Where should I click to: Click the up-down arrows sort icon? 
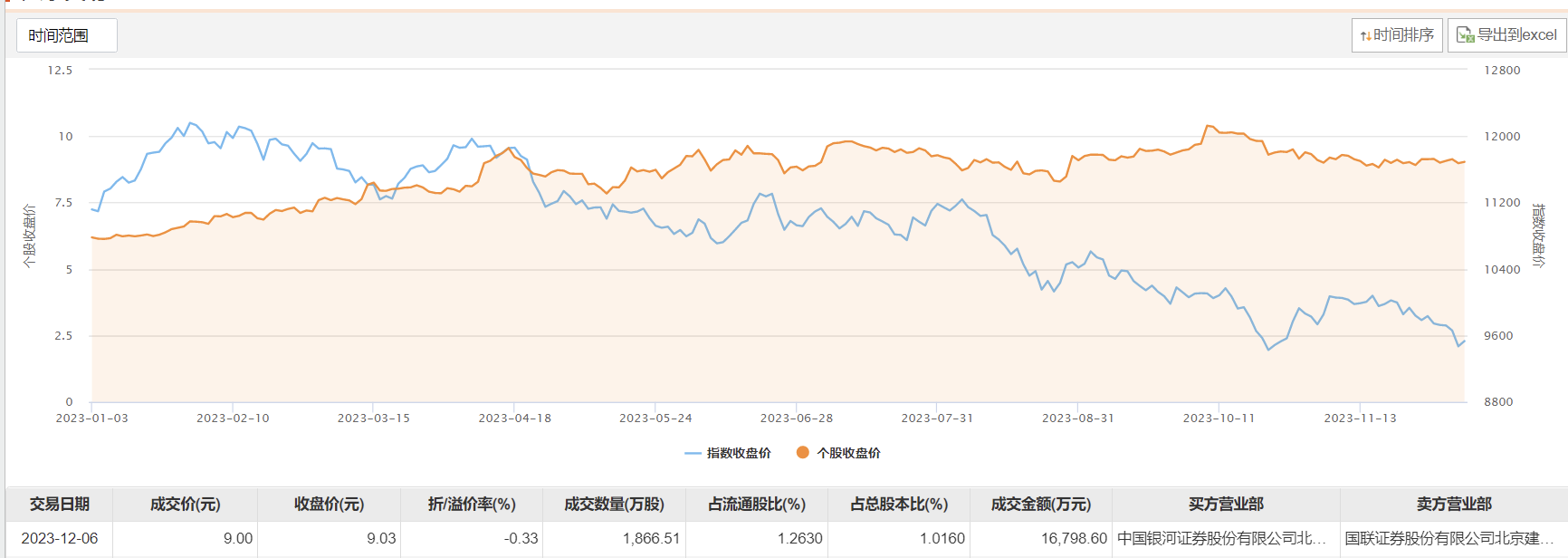click(x=1365, y=36)
